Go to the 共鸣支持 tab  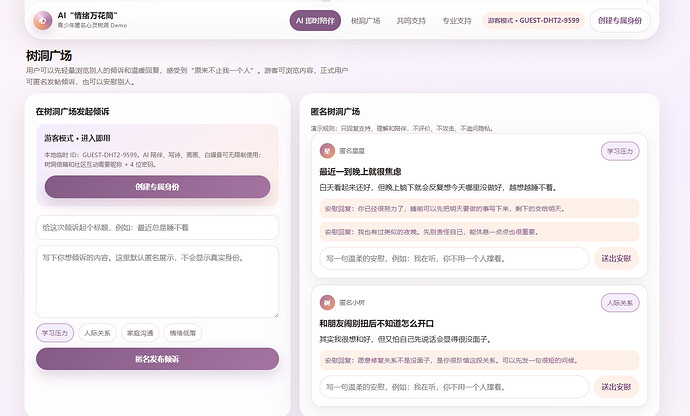(411, 21)
